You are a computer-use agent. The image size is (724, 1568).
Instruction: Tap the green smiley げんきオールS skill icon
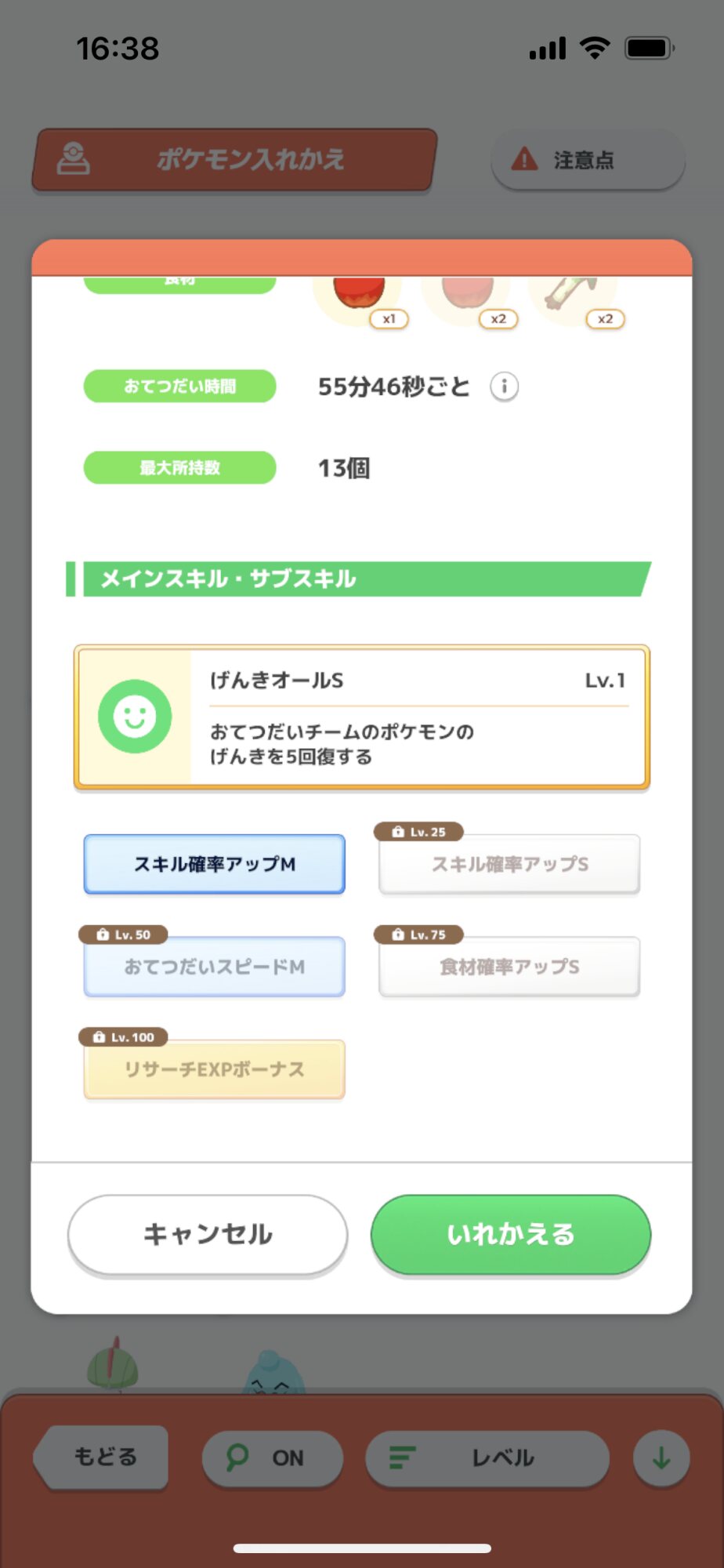tap(135, 716)
